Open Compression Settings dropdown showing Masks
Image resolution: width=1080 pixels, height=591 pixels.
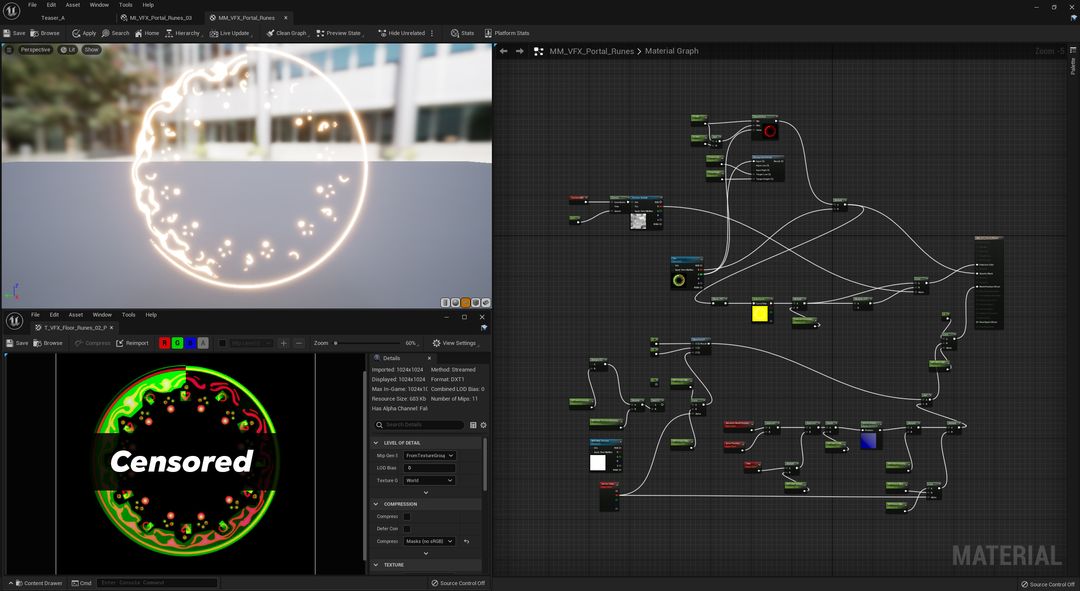click(430, 541)
